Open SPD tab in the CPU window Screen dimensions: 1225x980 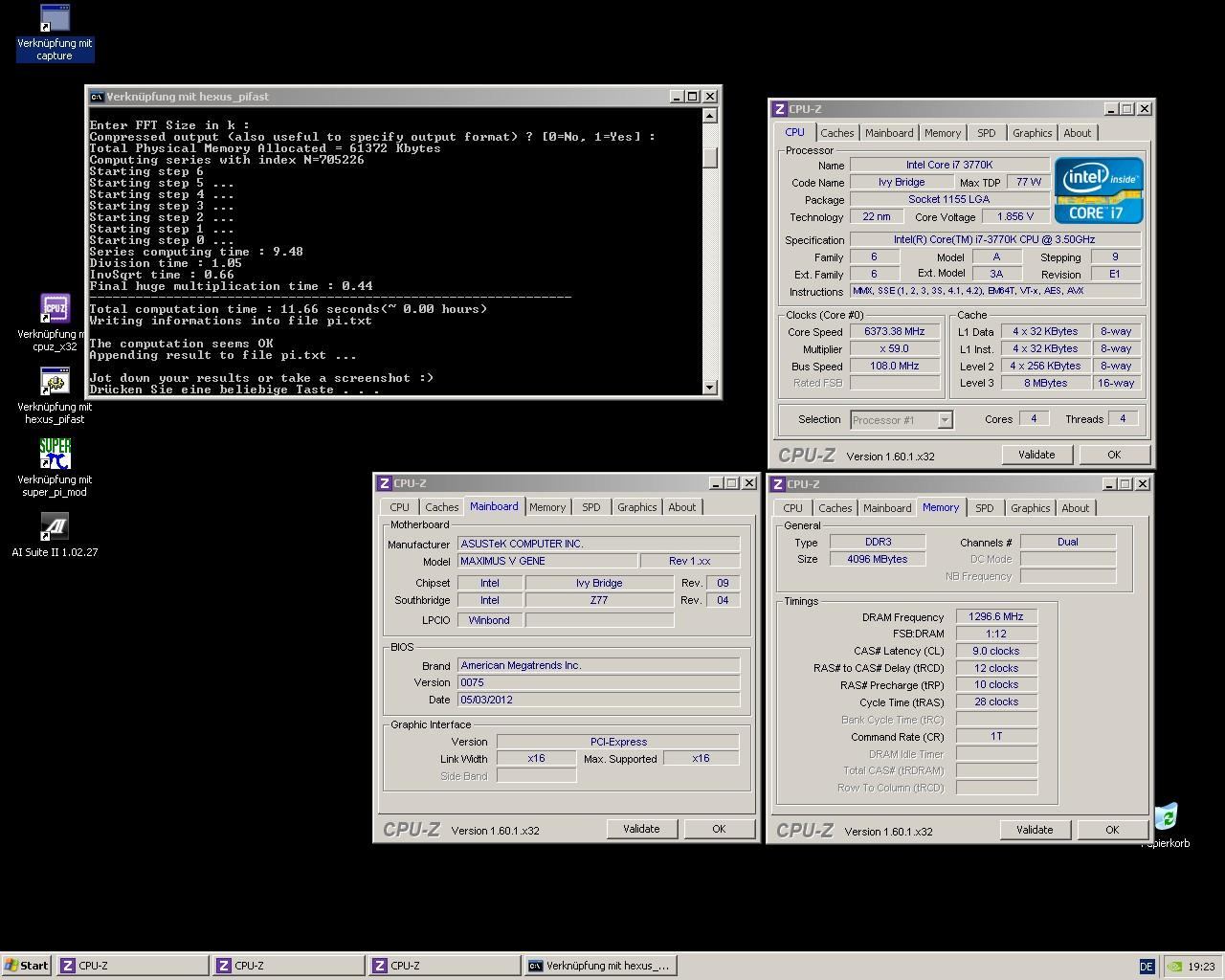click(986, 133)
